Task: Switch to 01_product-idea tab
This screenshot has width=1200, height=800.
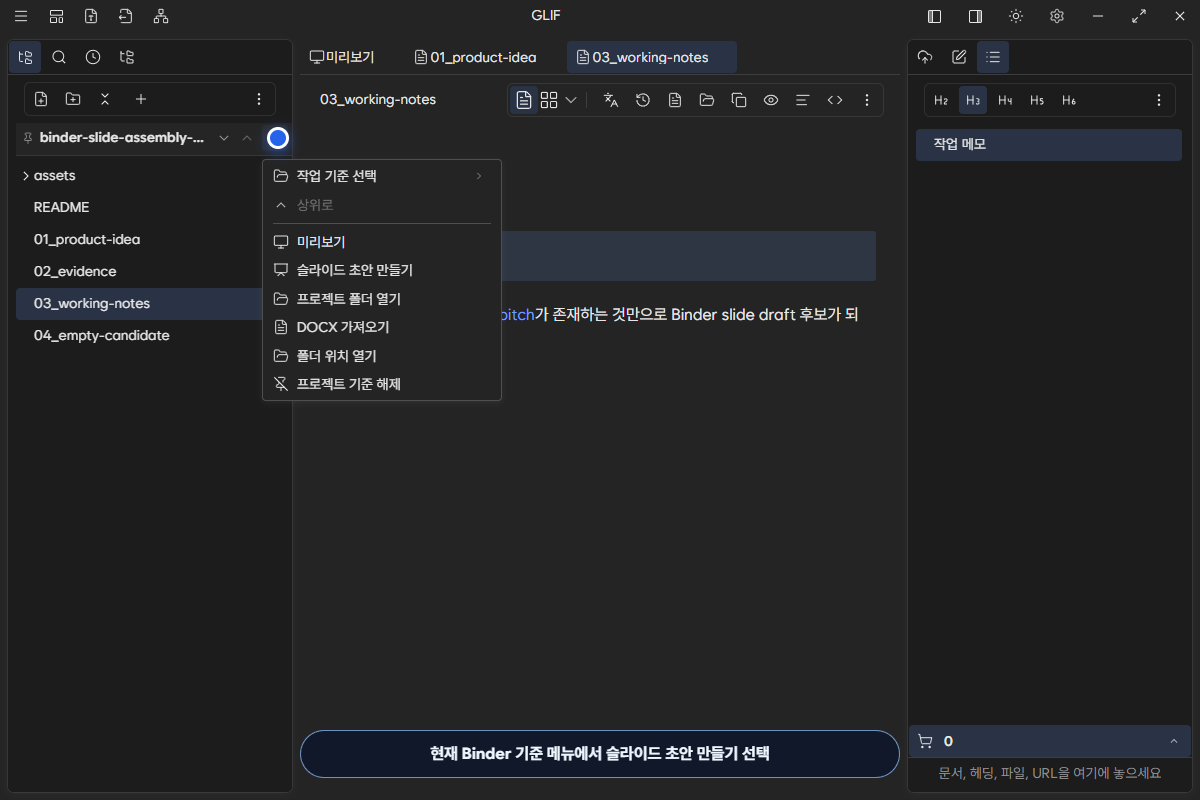Action: tap(475, 57)
